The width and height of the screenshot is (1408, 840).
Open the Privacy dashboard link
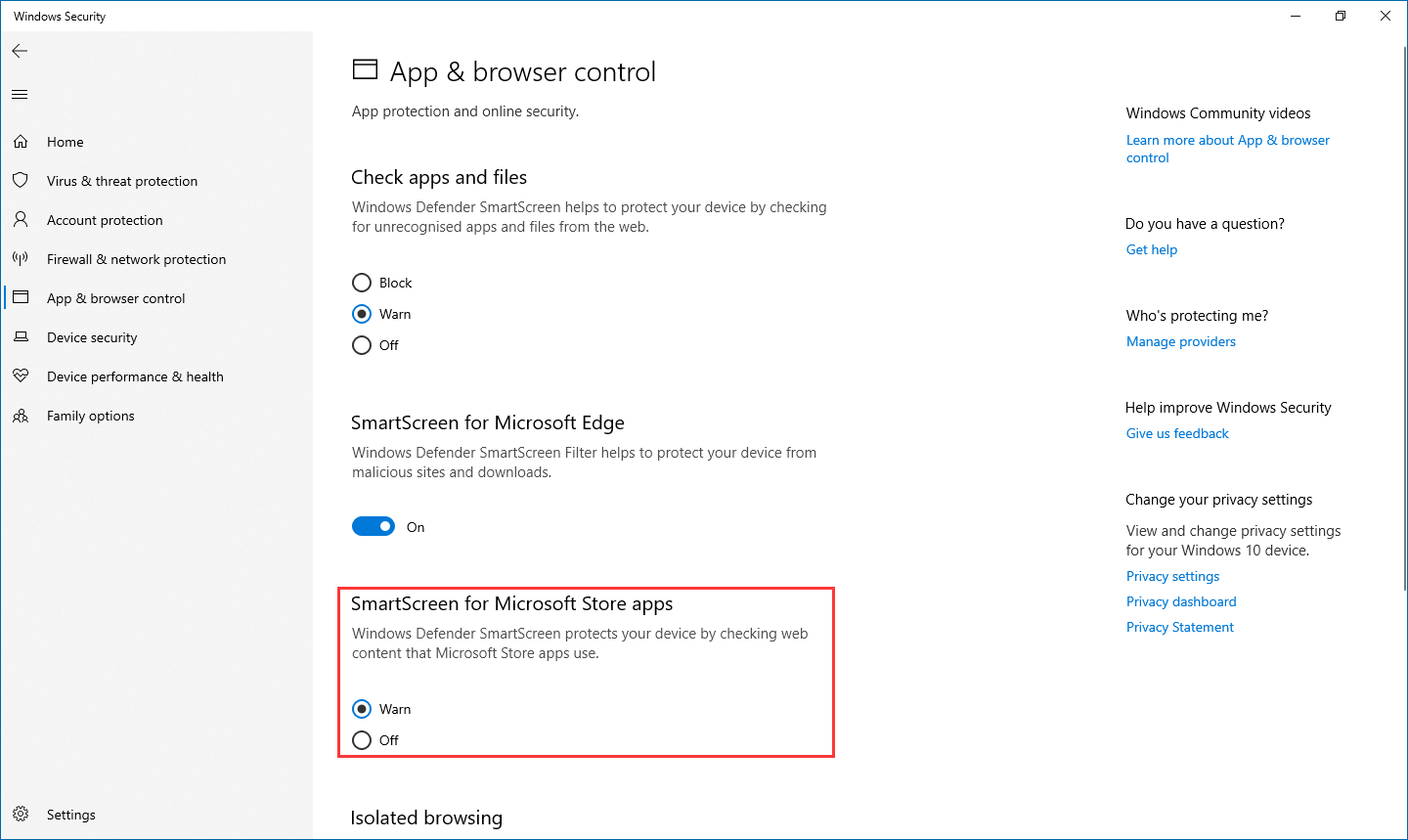click(1181, 601)
